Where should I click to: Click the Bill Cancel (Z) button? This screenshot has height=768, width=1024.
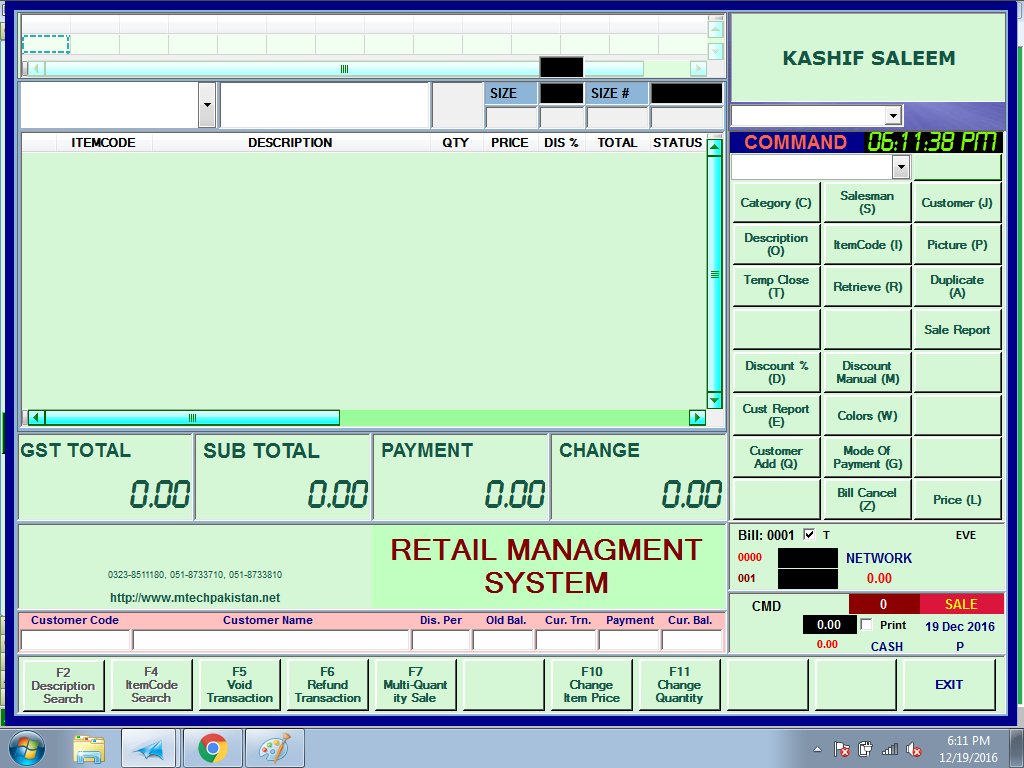[x=867, y=499]
